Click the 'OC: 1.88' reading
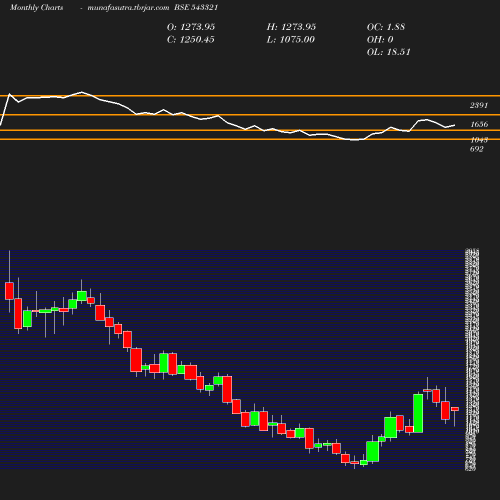500x500 pixels. (x=386, y=27)
